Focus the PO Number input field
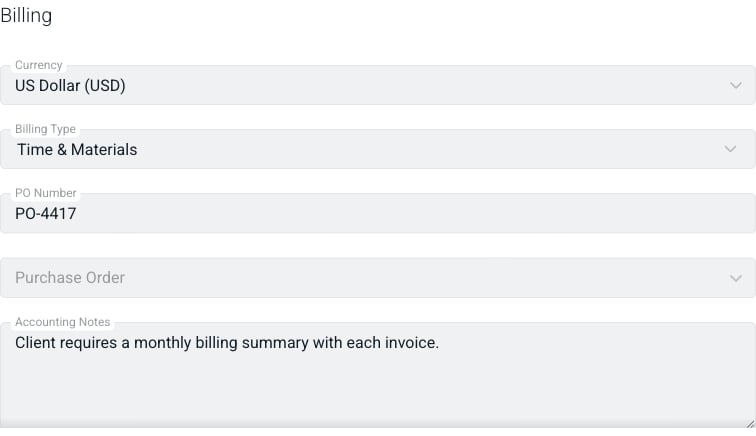 [378, 213]
